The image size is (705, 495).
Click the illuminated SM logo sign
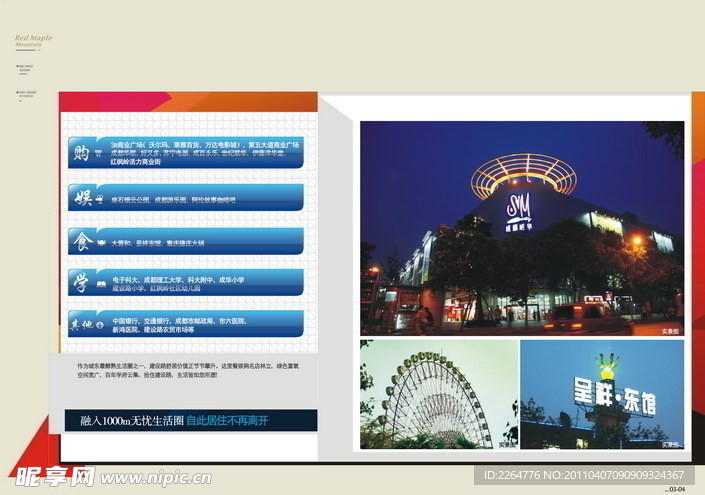(518, 210)
